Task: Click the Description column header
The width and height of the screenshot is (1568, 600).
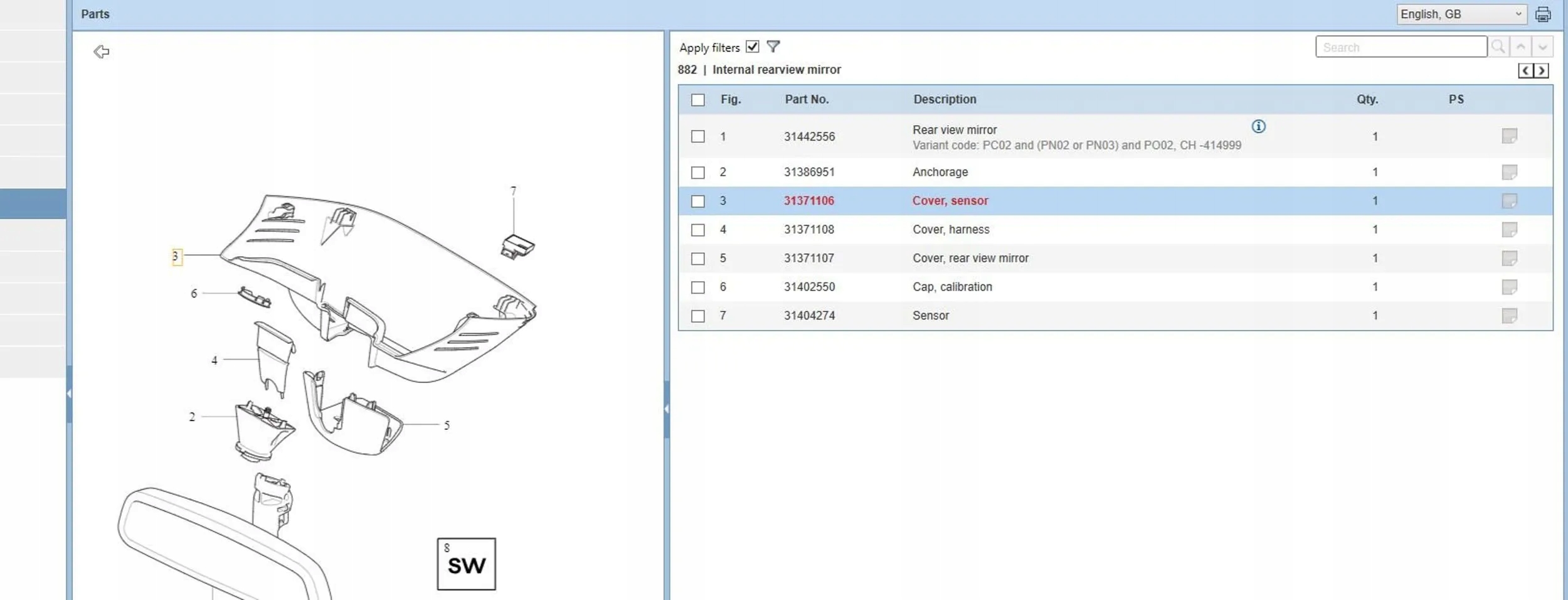Action: click(x=945, y=99)
